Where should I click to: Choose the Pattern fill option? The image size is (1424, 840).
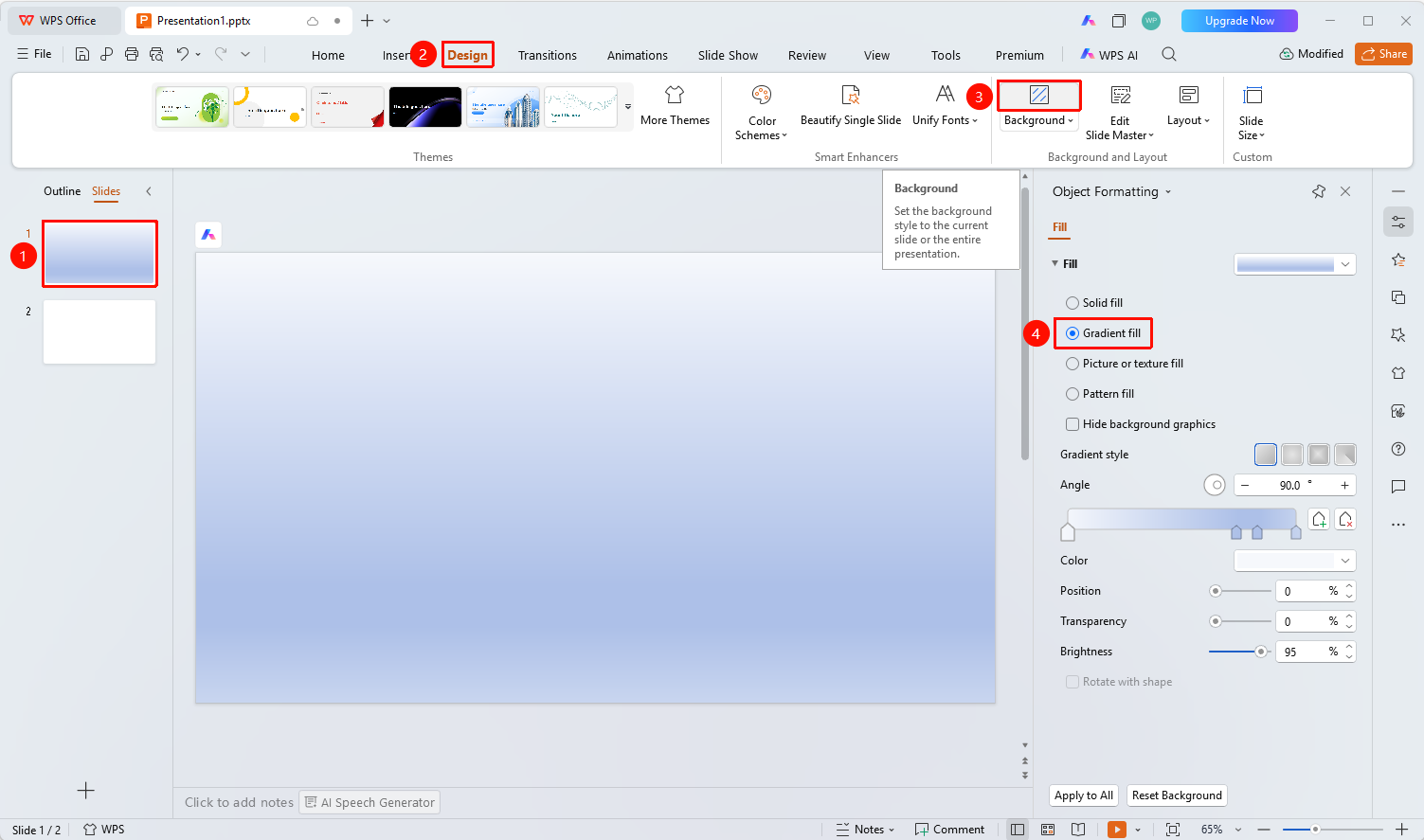click(1073, 394)
